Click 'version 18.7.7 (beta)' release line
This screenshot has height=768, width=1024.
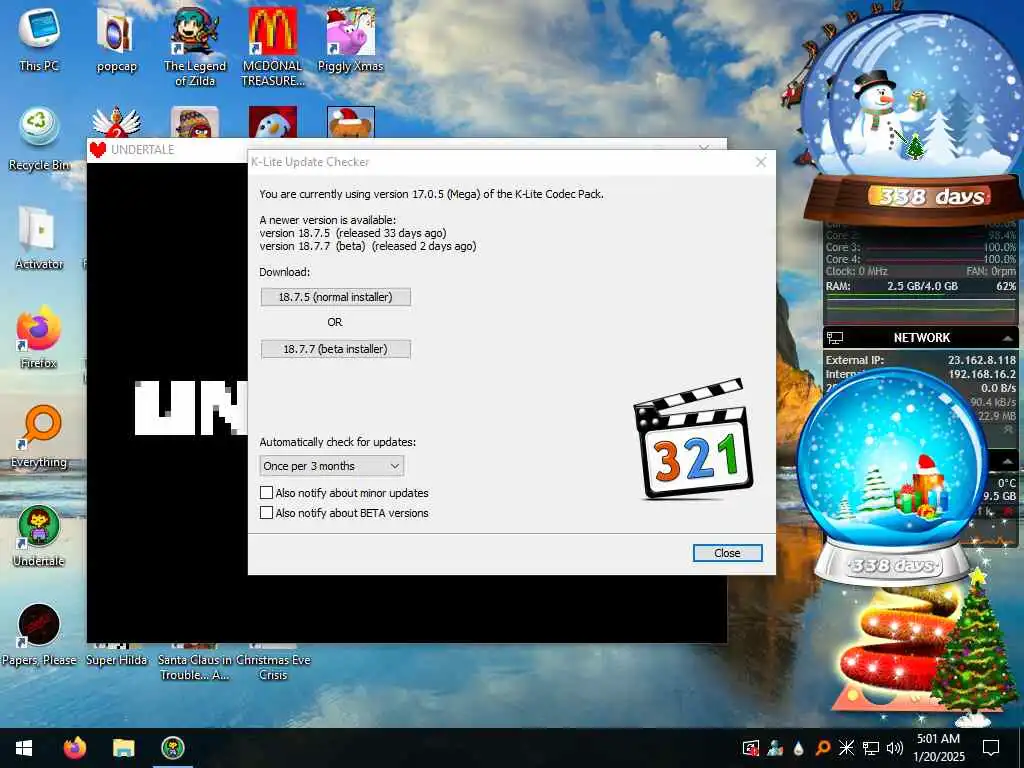368,246
